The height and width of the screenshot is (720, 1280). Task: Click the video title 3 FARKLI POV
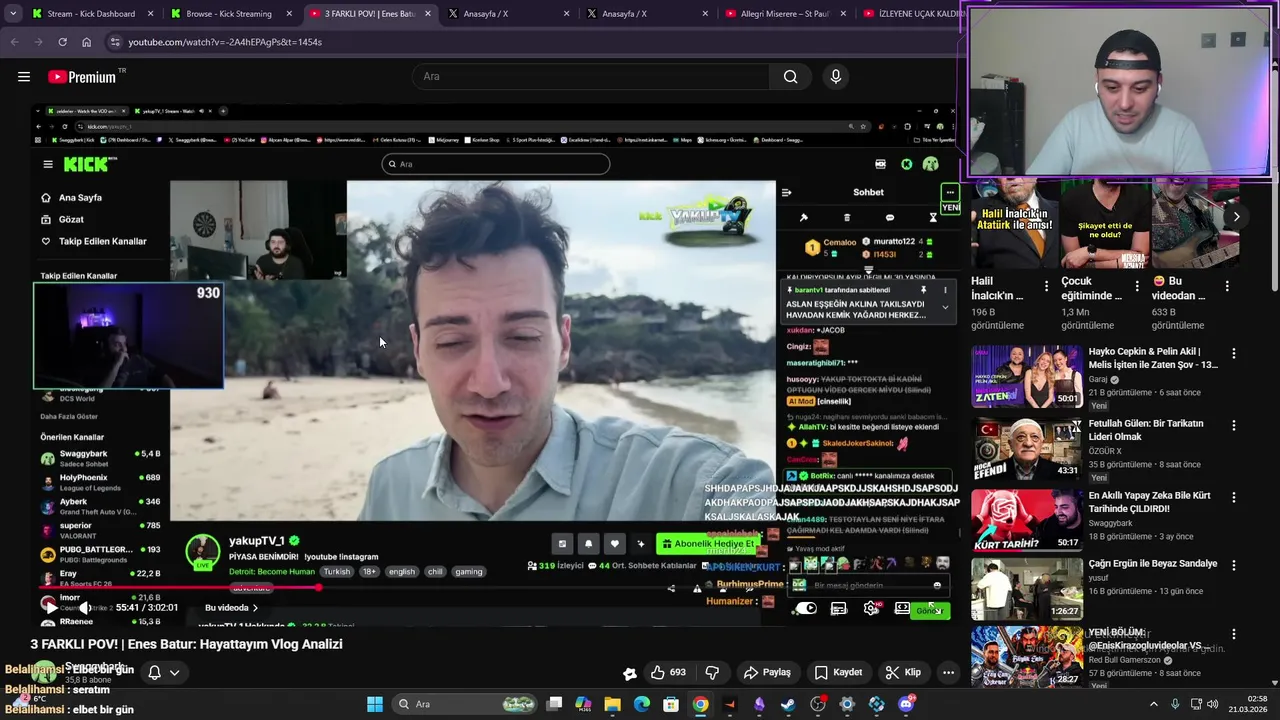pyautogui.click(x=186, y=645)
